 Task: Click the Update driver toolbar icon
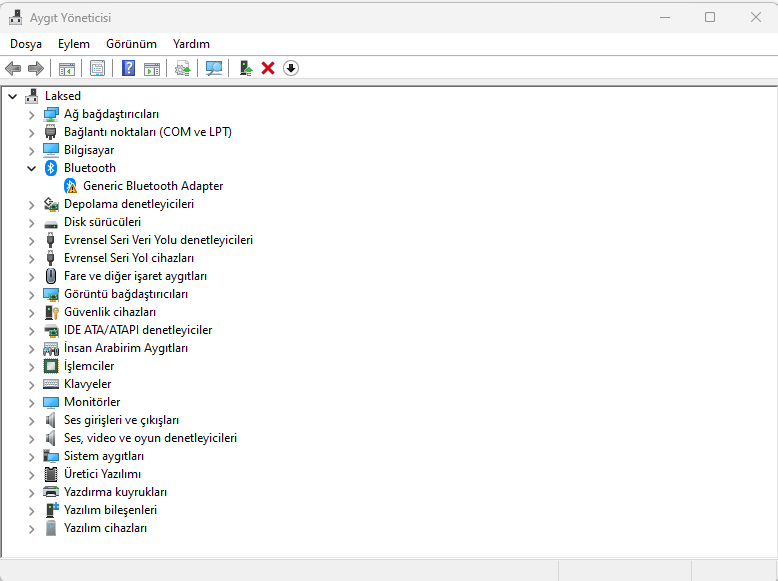click(183, 68)
